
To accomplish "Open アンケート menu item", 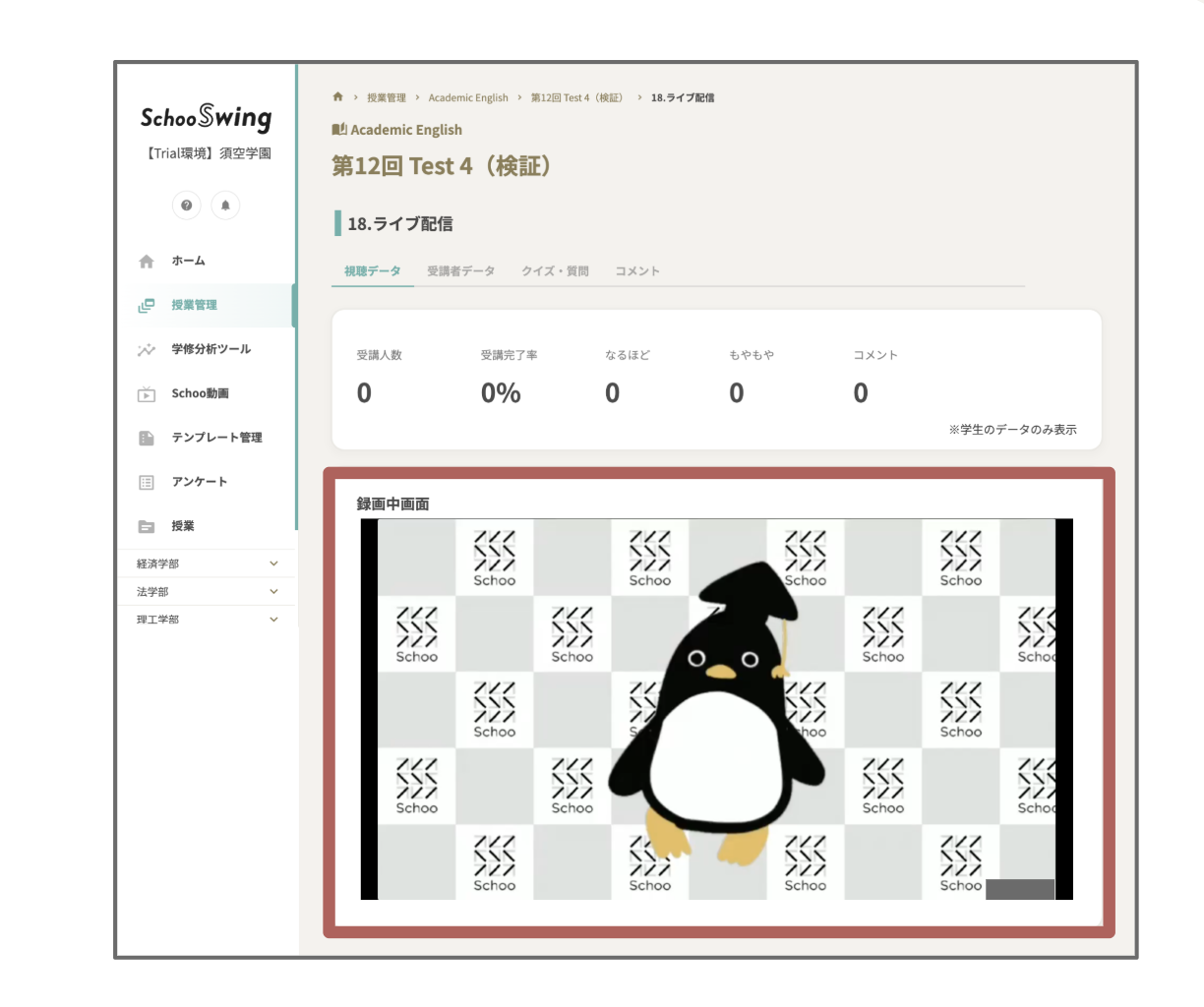I will pyautogui.click(x=199, y=482).
